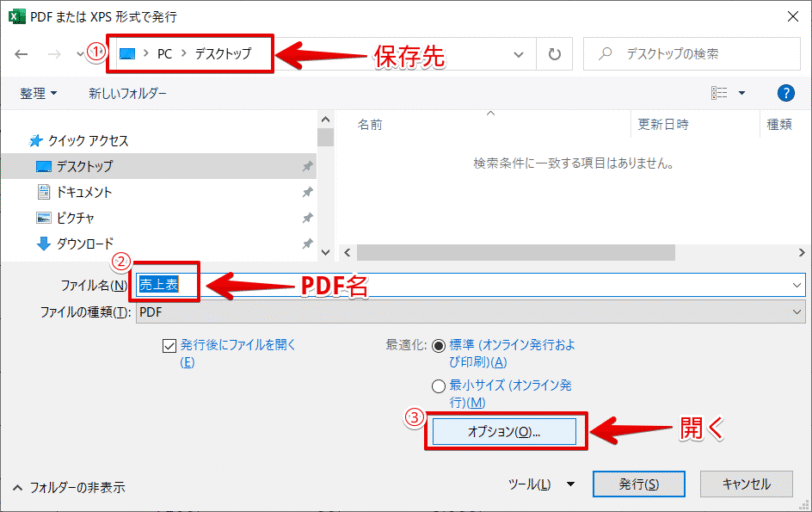Click the デスクトップの検索 search field
Image resolution: width=812 pixels, height=512 pixels.
point(692,53)
